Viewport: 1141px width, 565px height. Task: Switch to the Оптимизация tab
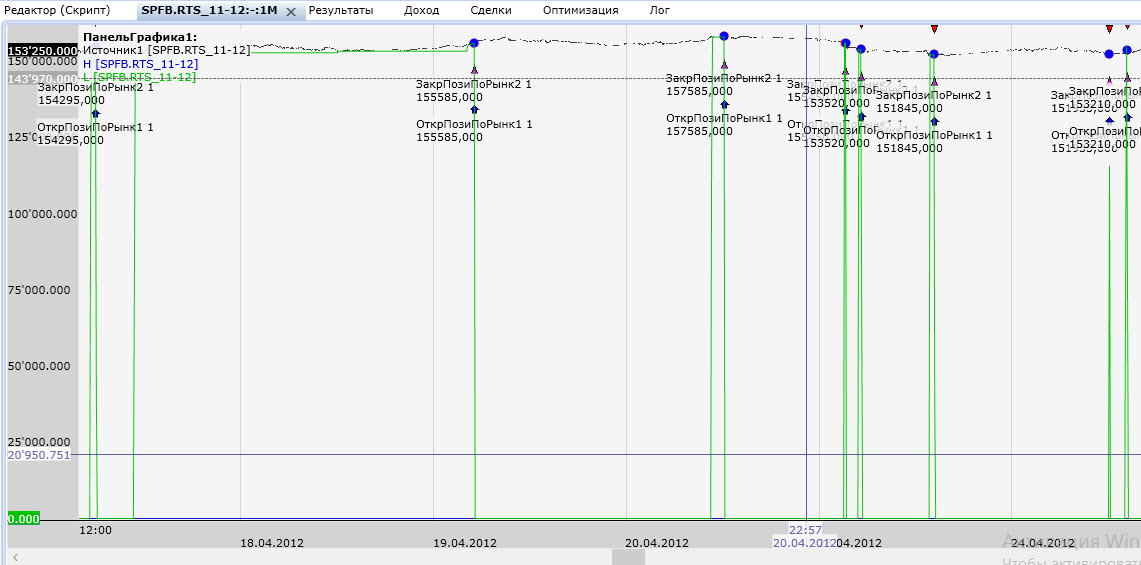click(x=581, y=10)
